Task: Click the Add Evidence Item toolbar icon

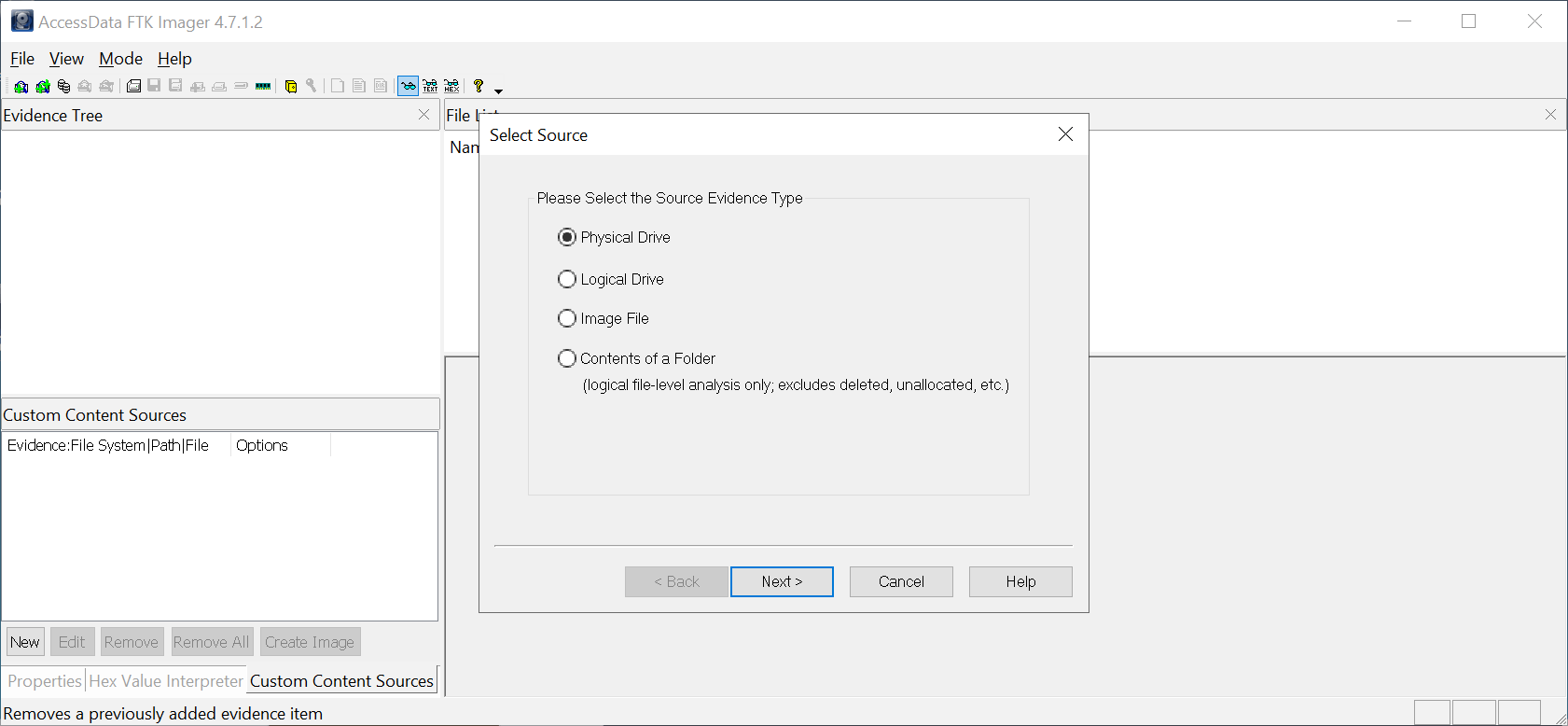Action: pyautogui.click(x=21, y=86)
